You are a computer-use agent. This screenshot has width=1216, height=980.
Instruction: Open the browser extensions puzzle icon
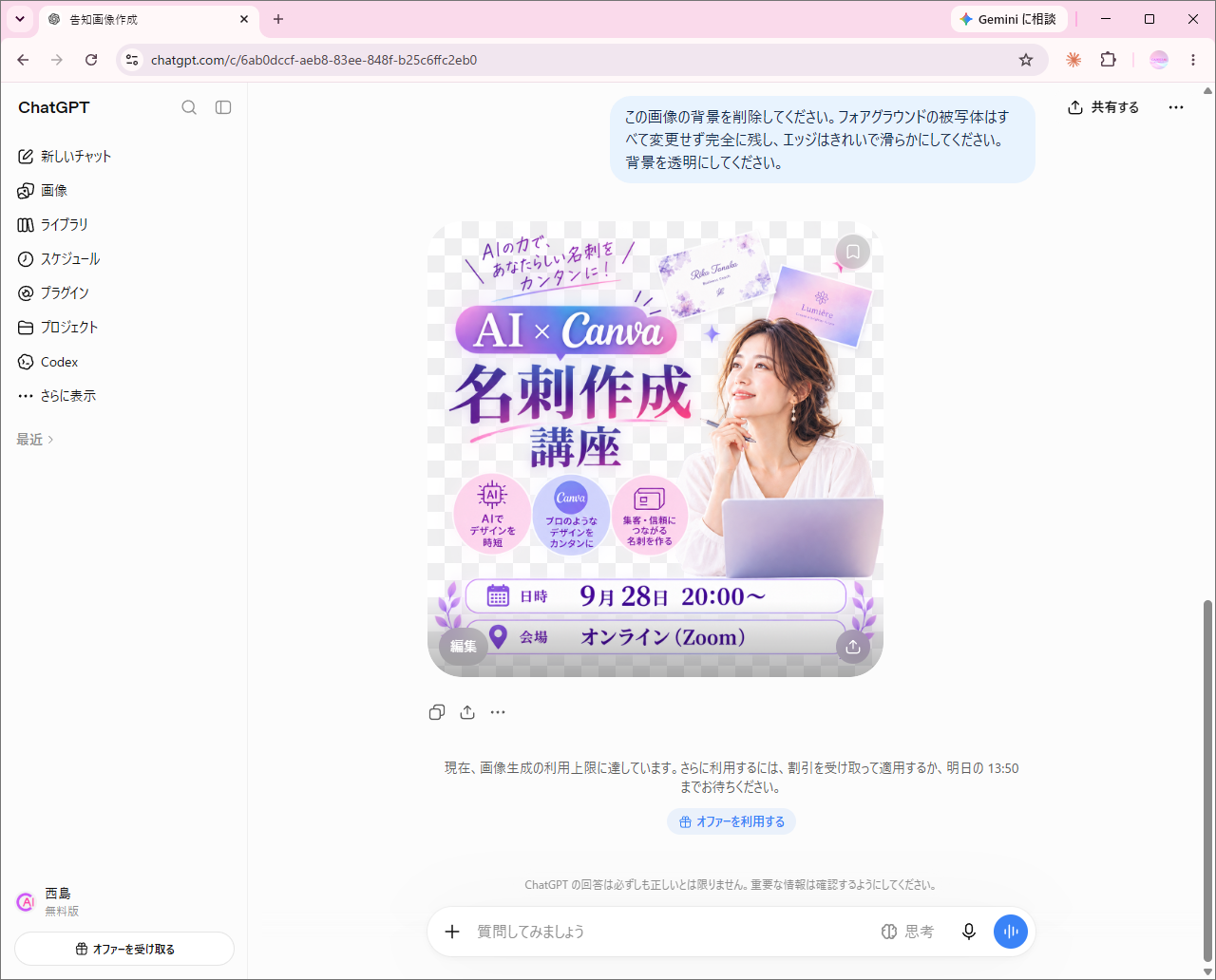coord(1108,60)
